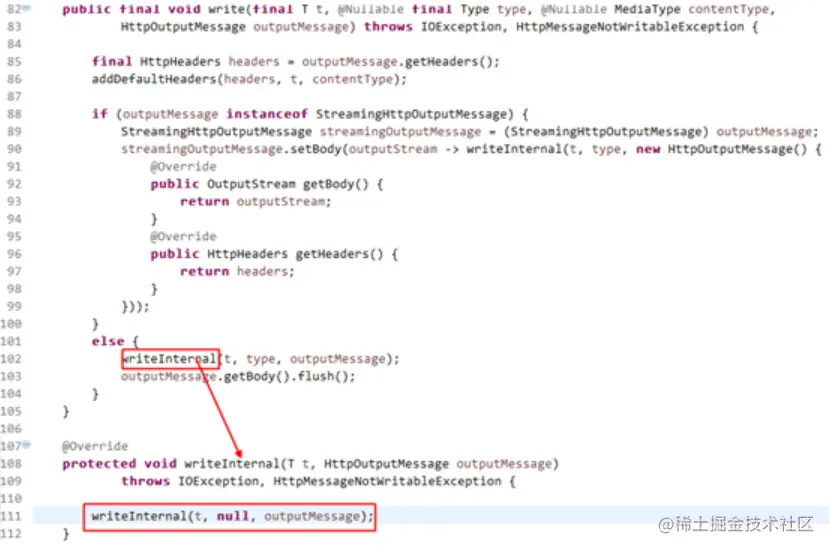Click the 'addDefaultHeaders' call on line 86

pyautogui.click(x=154, y=79)
